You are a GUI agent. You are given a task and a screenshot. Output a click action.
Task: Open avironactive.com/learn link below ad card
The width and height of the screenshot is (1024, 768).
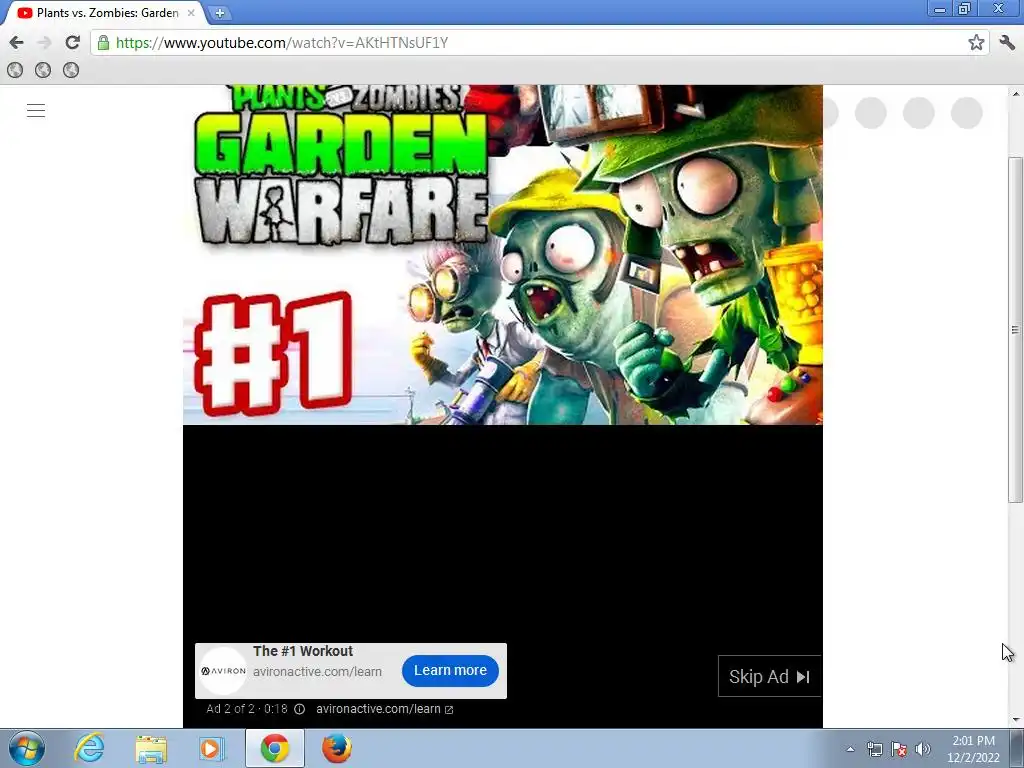point(385,709)
